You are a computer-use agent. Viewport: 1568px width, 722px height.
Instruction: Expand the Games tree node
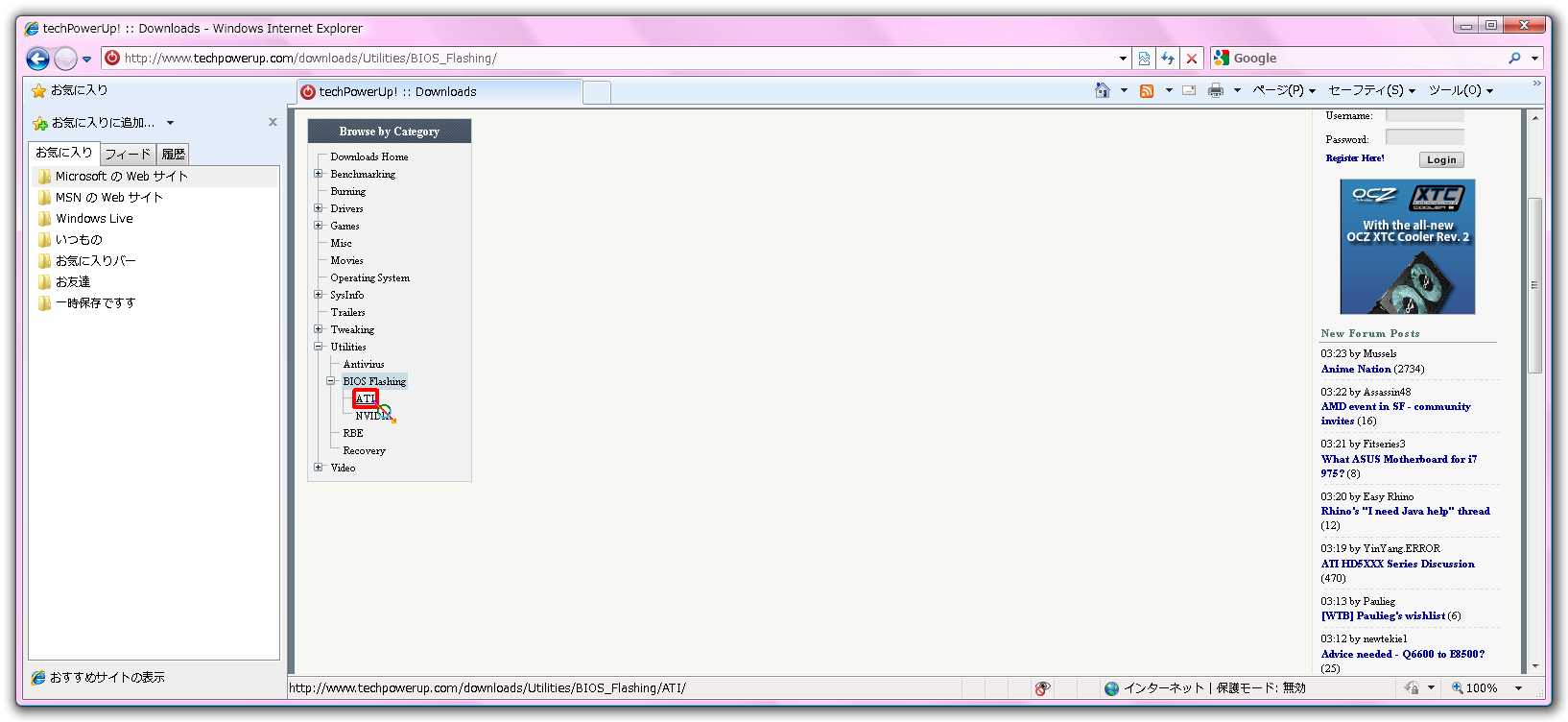coord(319,226)
